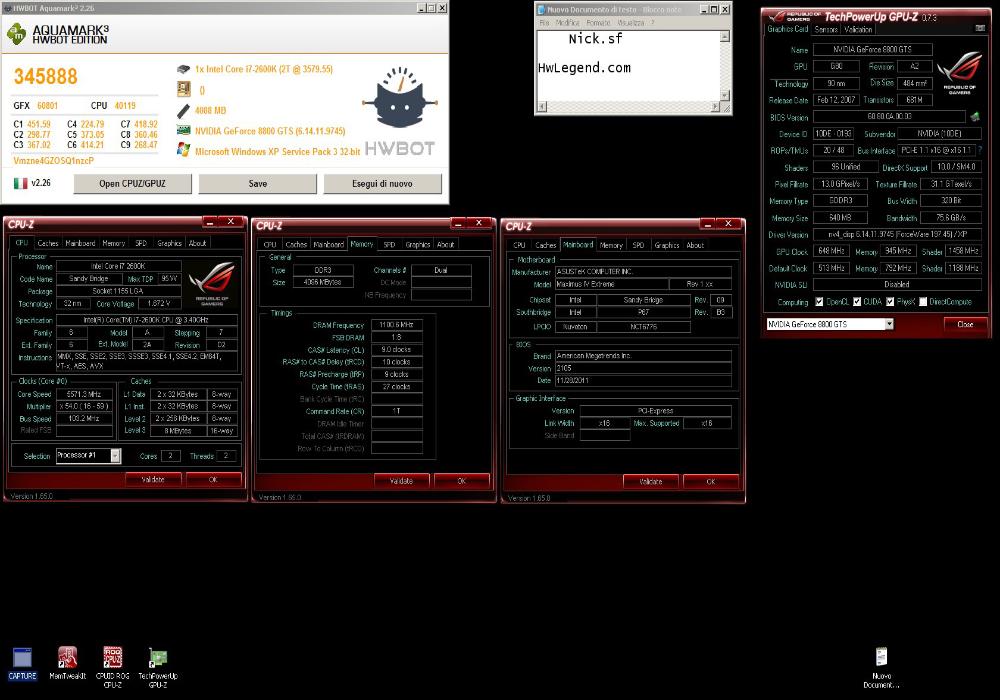Click the GPU Name field in GPU-Z

click(x=872, y=49)
